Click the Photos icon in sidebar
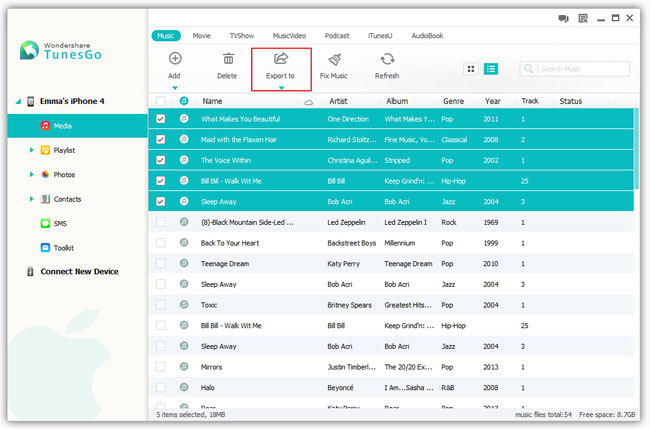 coord(45,175)
